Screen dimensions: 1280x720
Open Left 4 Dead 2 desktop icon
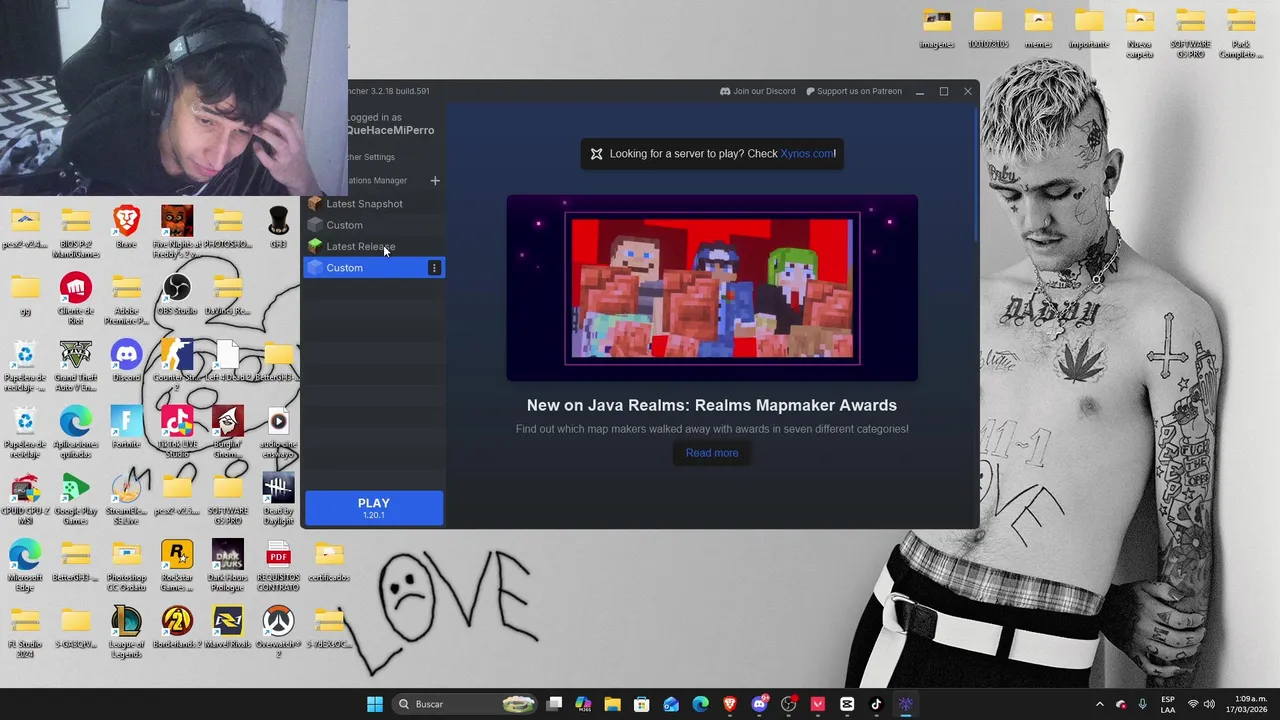click(x=227, y=361)
